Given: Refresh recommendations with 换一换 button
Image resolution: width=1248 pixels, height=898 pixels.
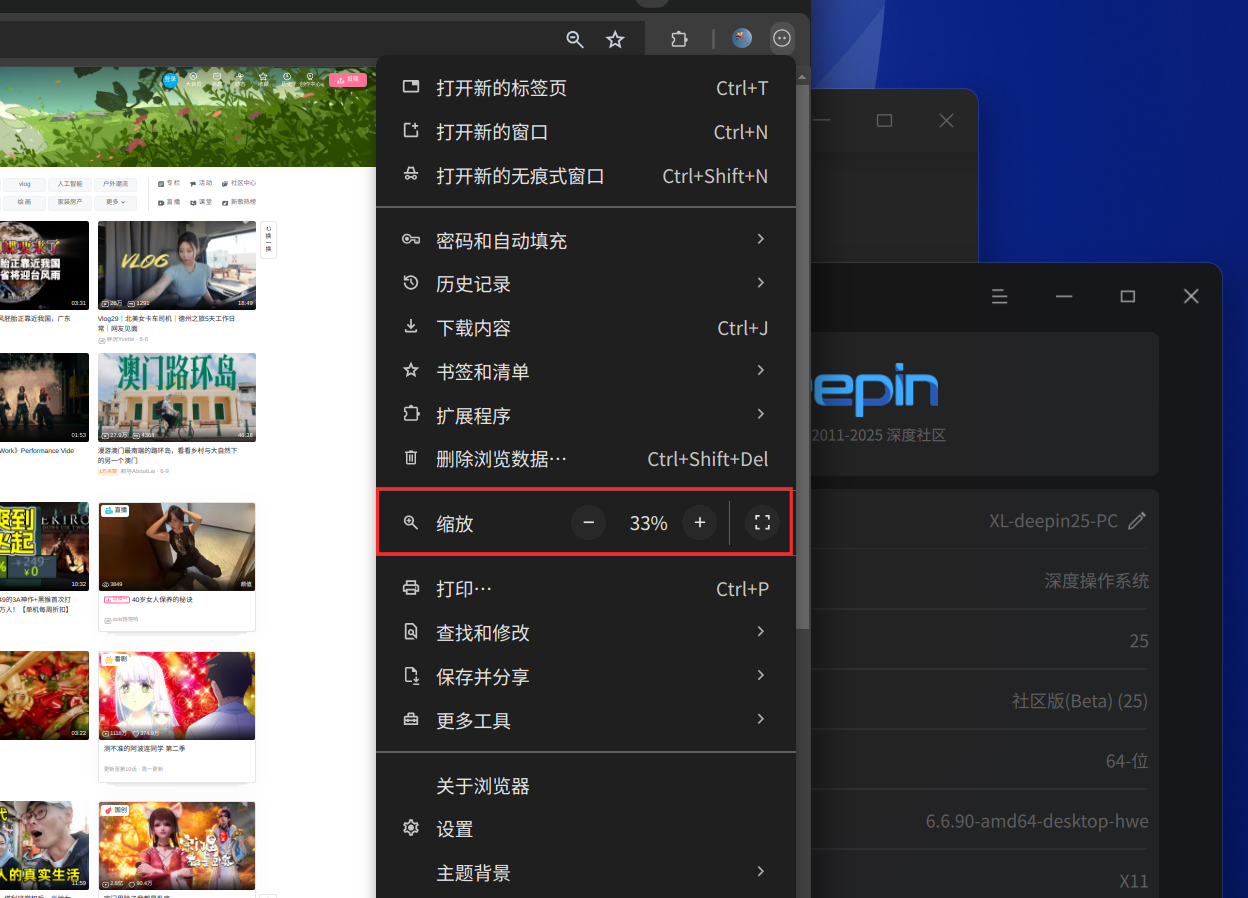Looking at the screenshot, I should [x=269, y=240].
